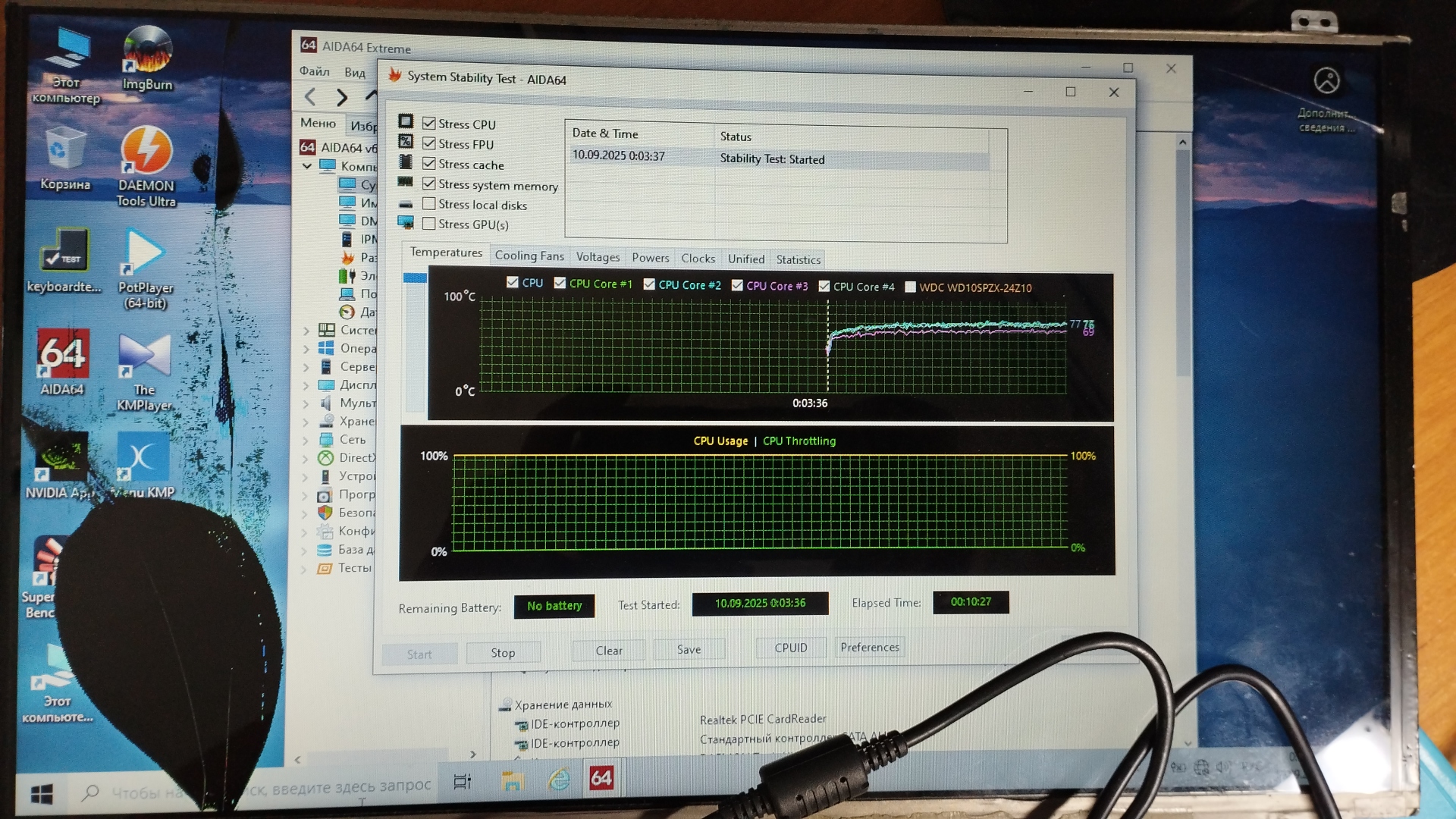Expand the Сеть tree node
The height and width of the screenshot is (819, 1456).
(306, 441)
